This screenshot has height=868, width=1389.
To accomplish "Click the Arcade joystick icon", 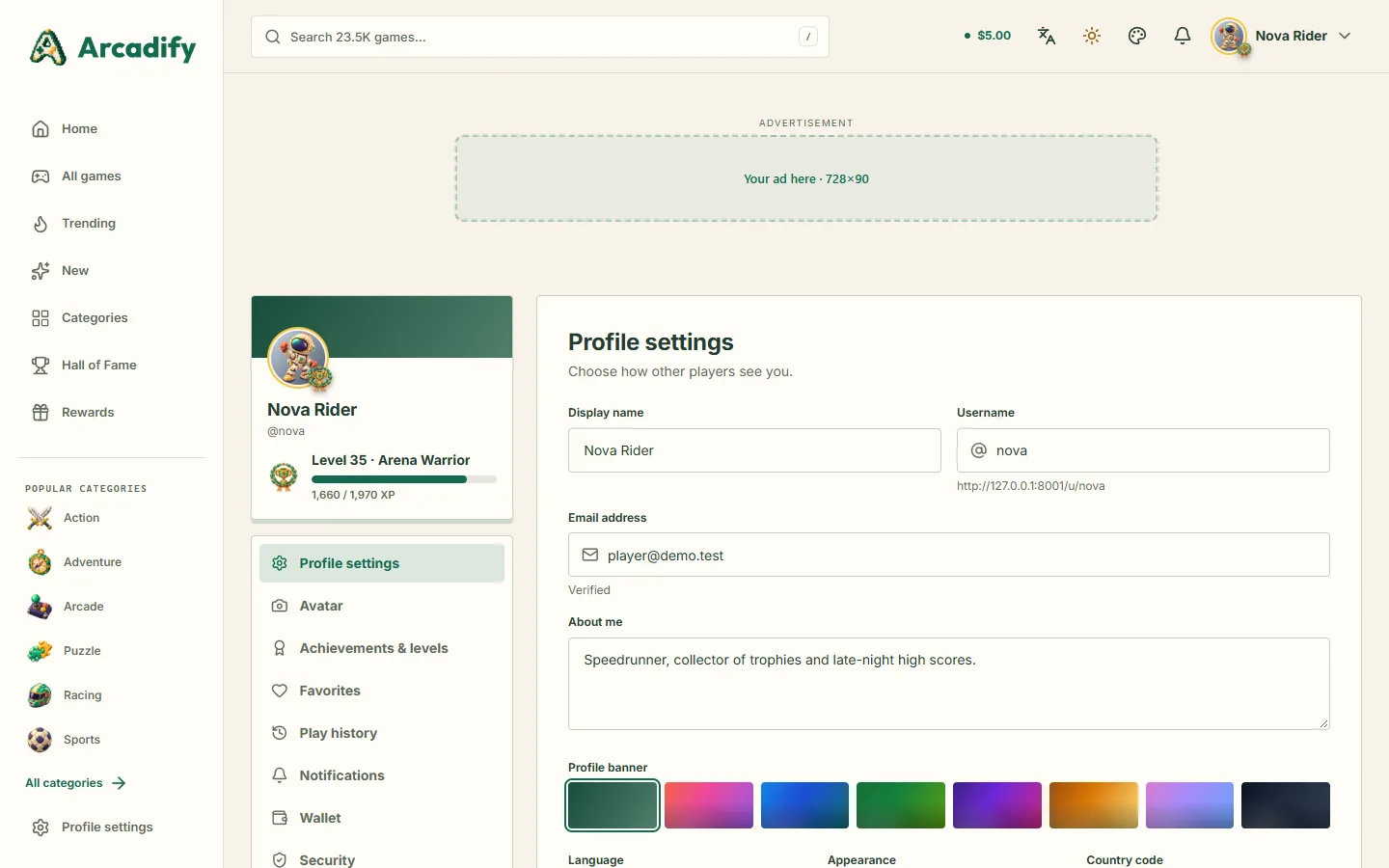I will click(40, 607).
